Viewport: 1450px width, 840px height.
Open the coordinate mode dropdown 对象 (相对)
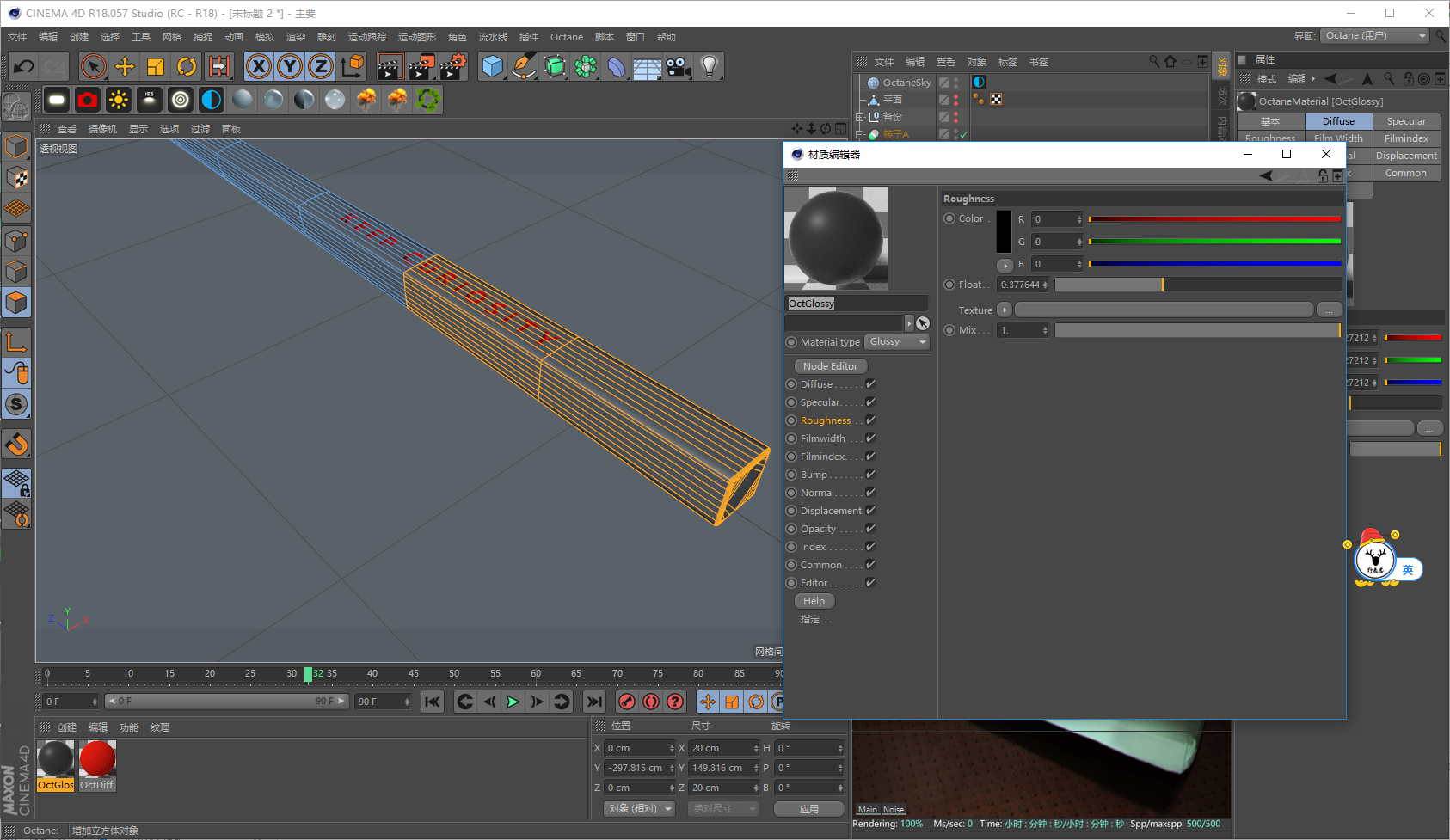pos(638,809)
